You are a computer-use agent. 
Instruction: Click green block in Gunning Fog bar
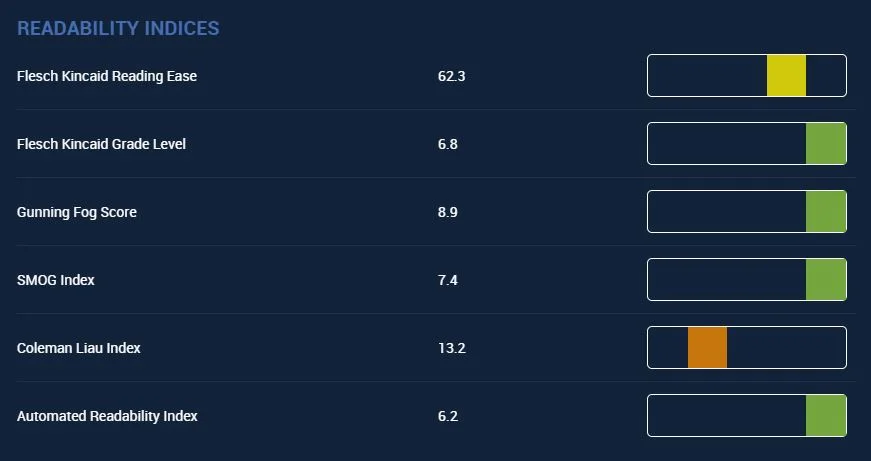(x=826, y=212)
